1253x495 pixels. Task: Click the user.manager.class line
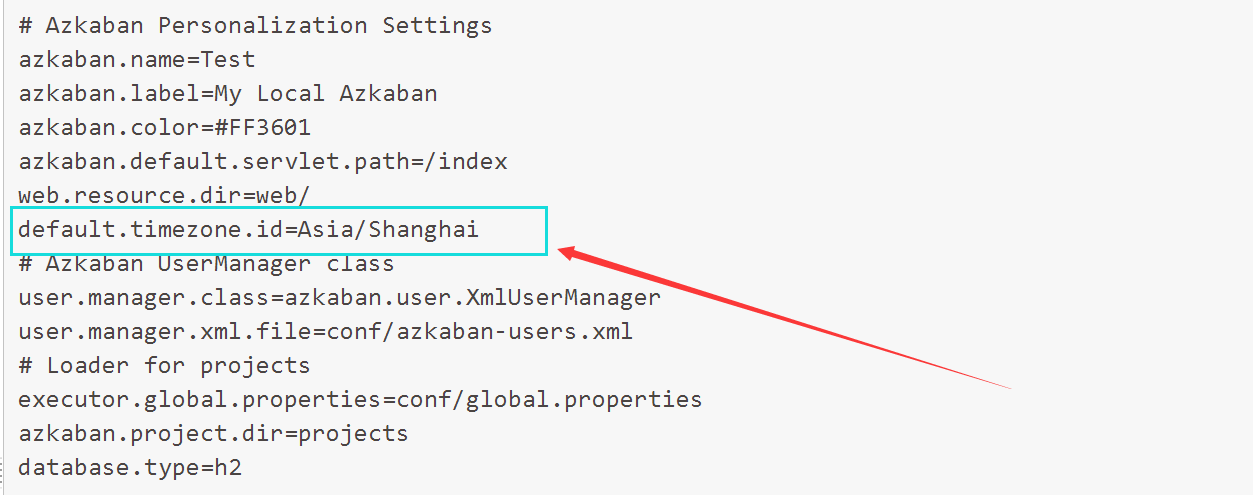[x=340, y=298]
